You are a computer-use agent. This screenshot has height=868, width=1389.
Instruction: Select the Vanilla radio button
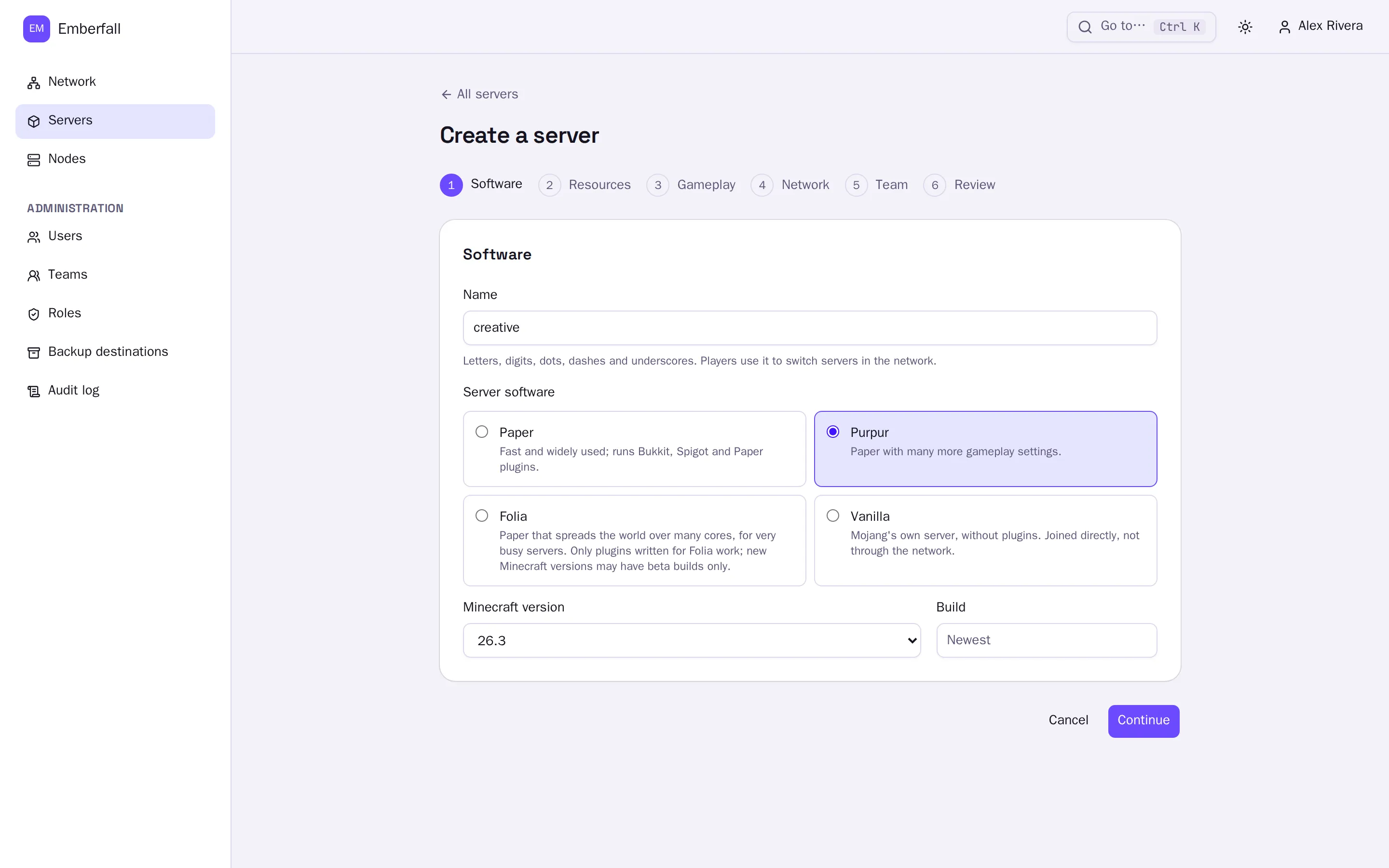[833, 515]
